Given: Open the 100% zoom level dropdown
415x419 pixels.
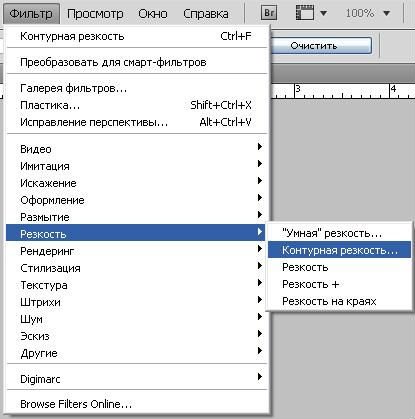Looking at the screenshot, I should point(368,13).
